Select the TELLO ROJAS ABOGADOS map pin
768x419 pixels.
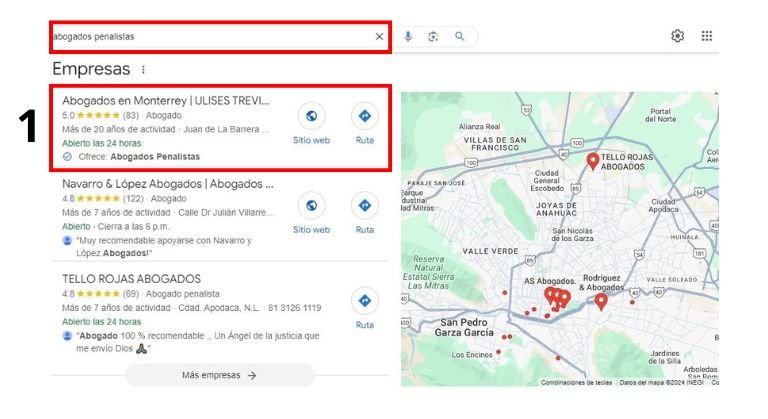tap(593, 161)
